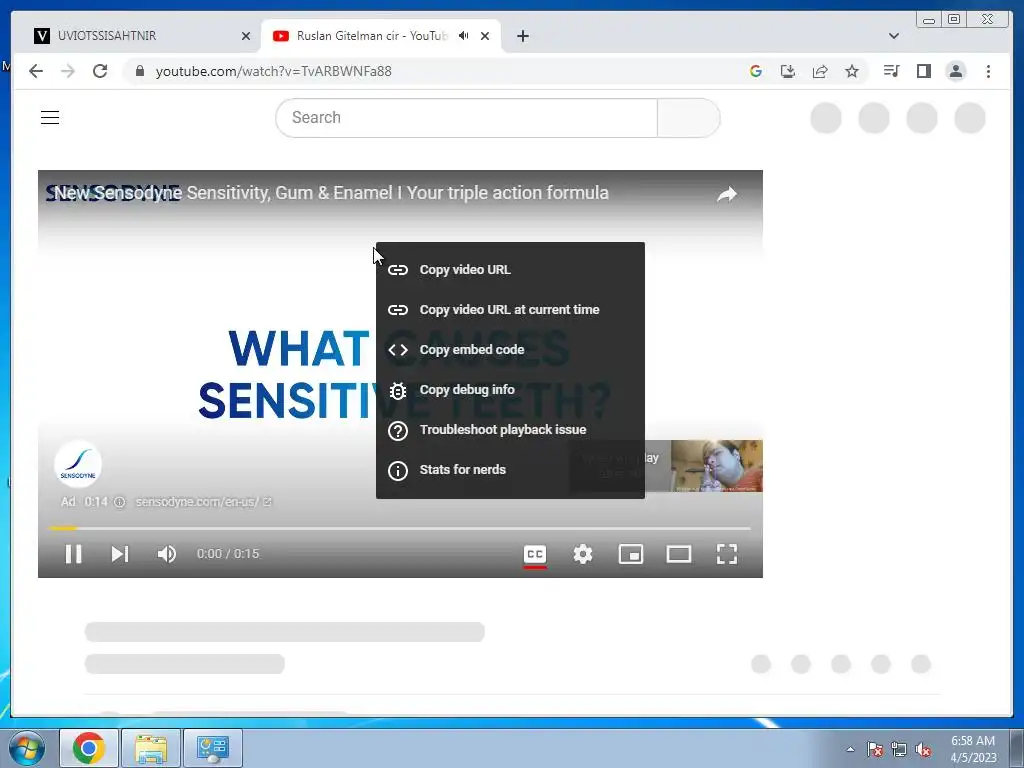The image size is (1024, 768).
Task: Click the ad title New Sensodyne Sensitivity
Action: coord(331,193)
